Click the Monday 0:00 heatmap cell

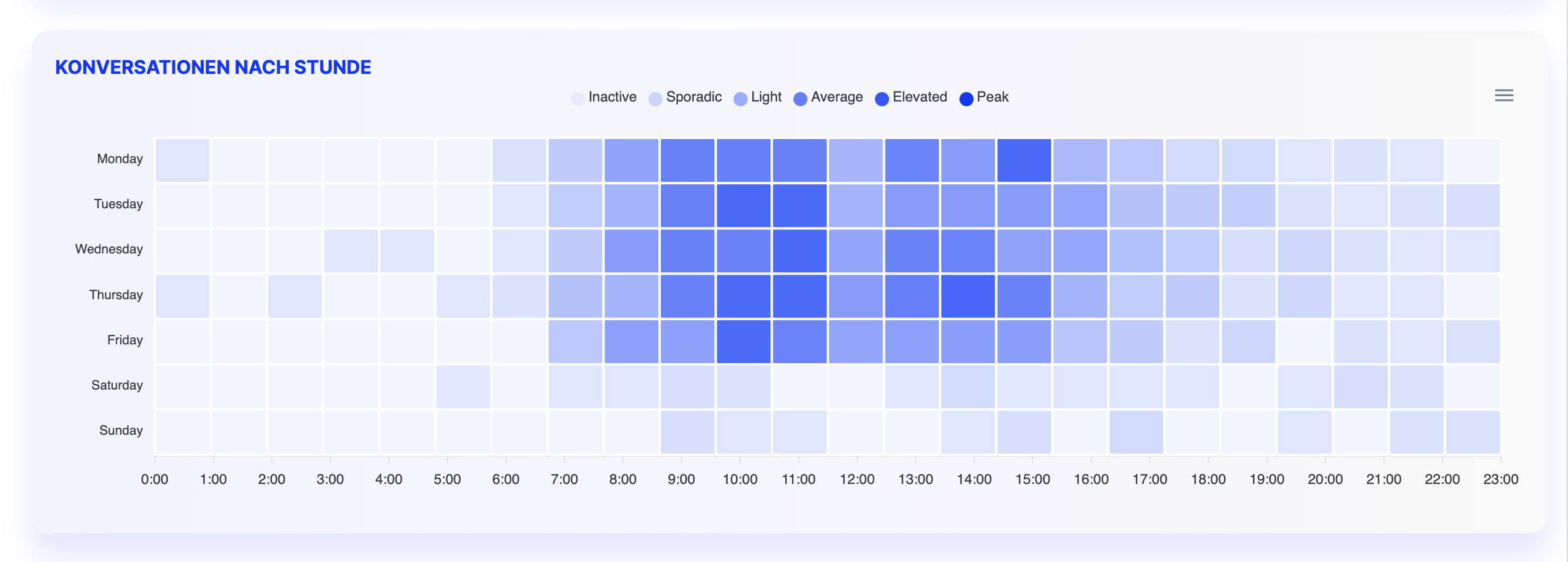point(183,160)
